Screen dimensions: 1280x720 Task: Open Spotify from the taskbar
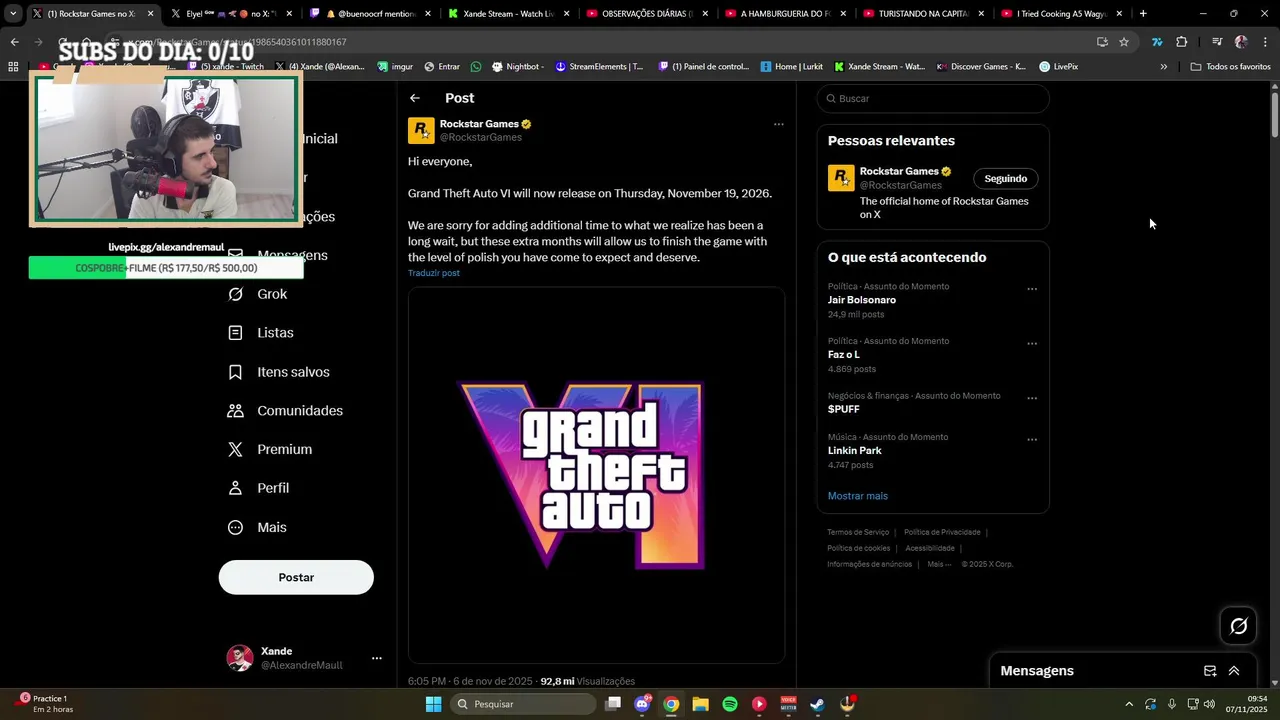[x=730, y=704]
